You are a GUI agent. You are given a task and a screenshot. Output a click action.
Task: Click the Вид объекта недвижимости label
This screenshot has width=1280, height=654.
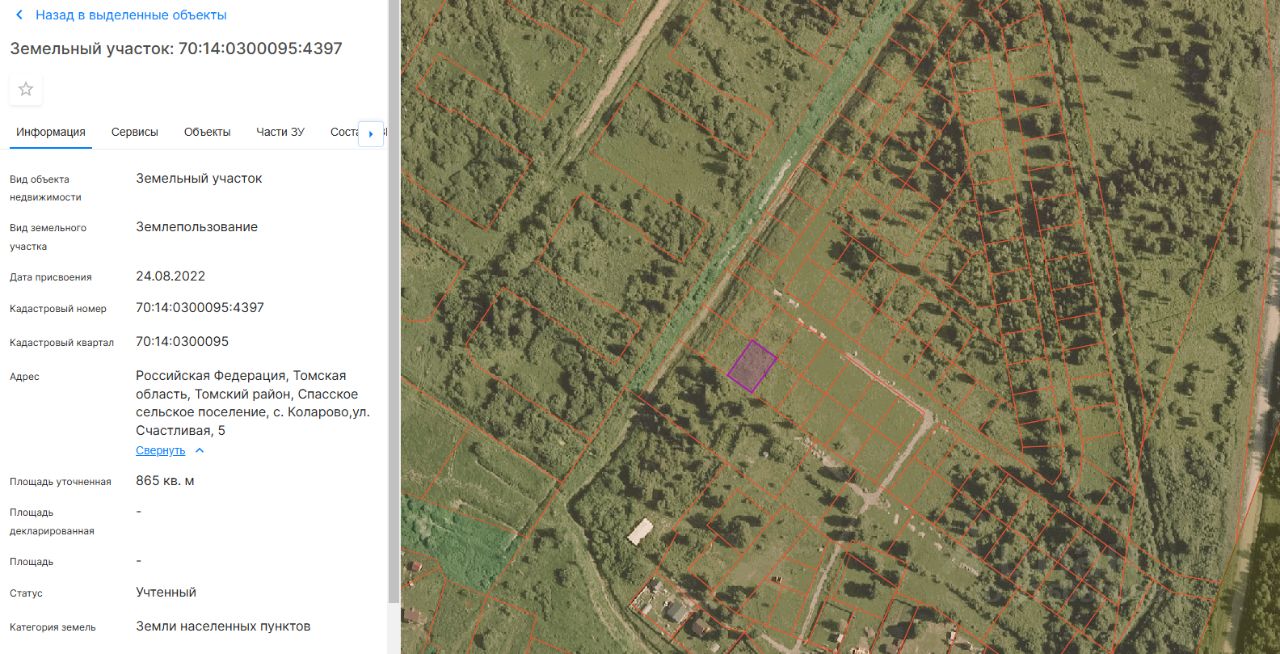[46, 188]
